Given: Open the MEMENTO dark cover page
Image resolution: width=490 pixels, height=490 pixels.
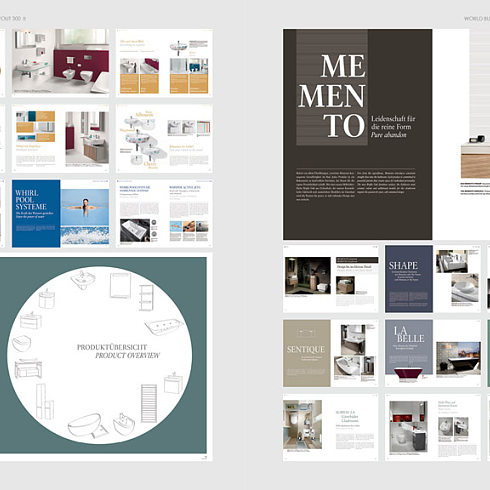Looking at the screenshot, I should click(358, 134).
